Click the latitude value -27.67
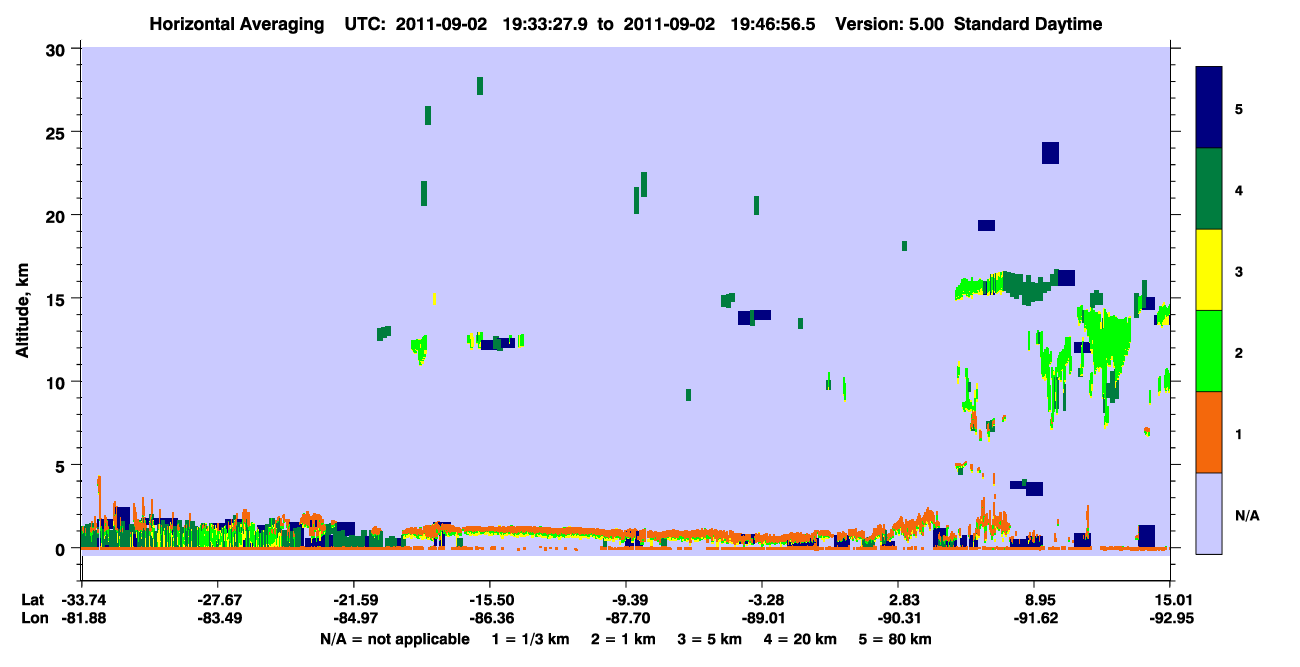 [x=217, y=600]
